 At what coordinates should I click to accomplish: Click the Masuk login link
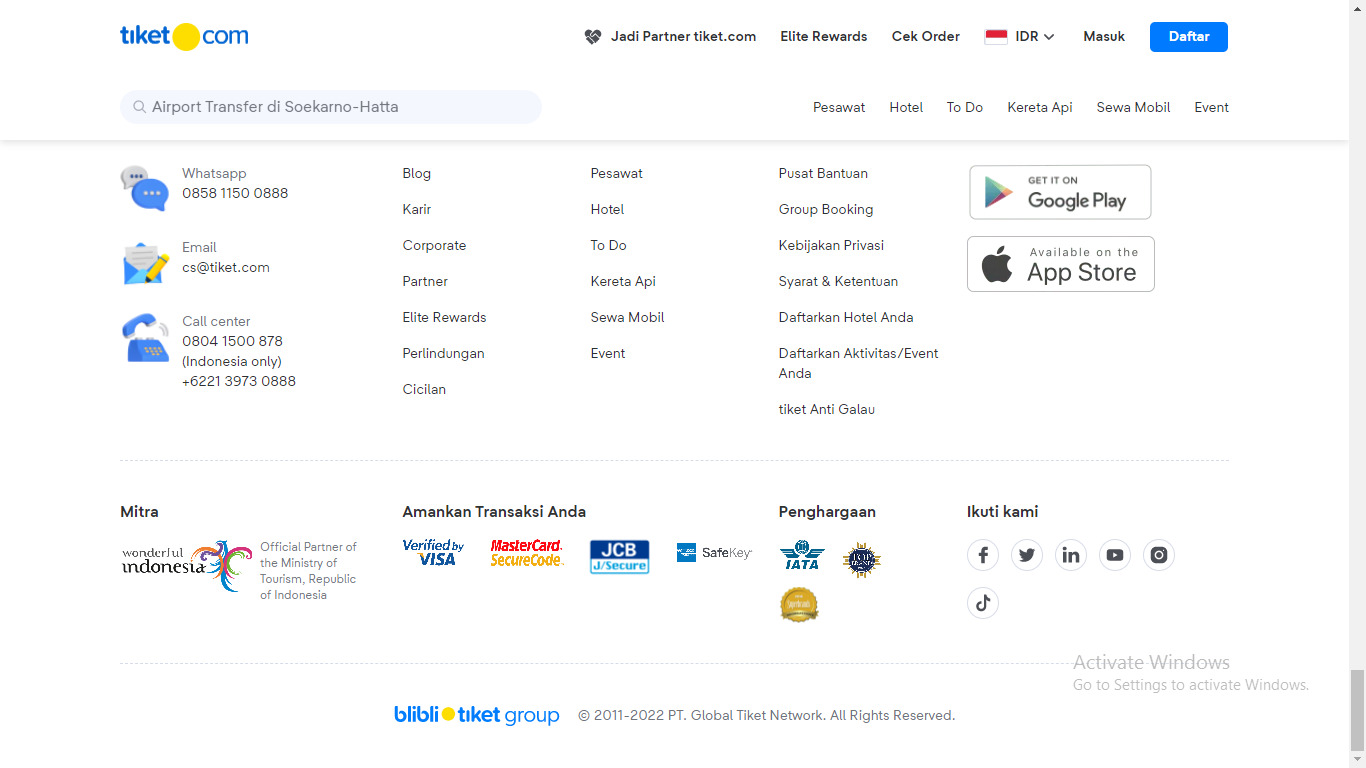[1104, 37]
